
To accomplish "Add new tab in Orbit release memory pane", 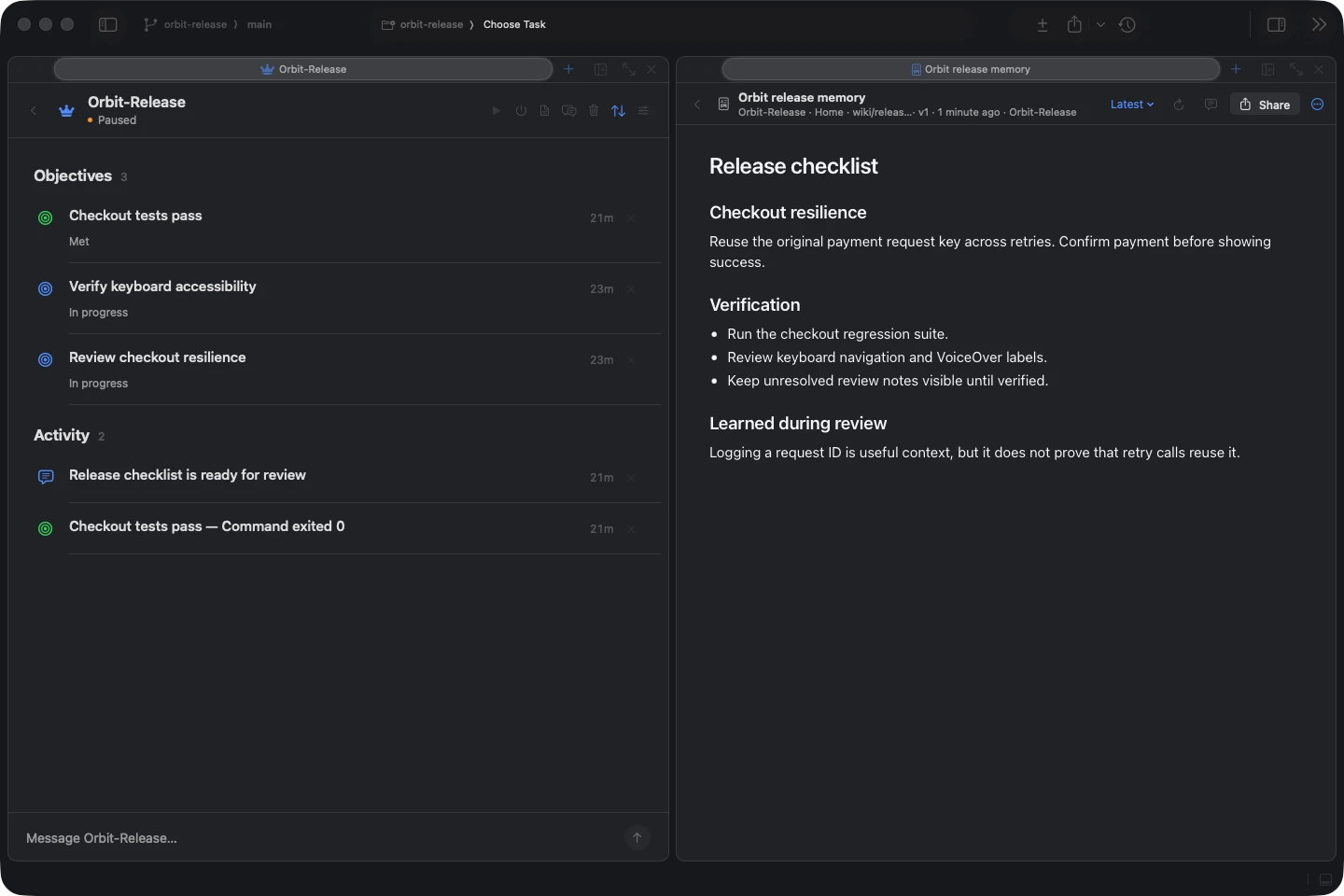I will click(x=1236, y=69).
